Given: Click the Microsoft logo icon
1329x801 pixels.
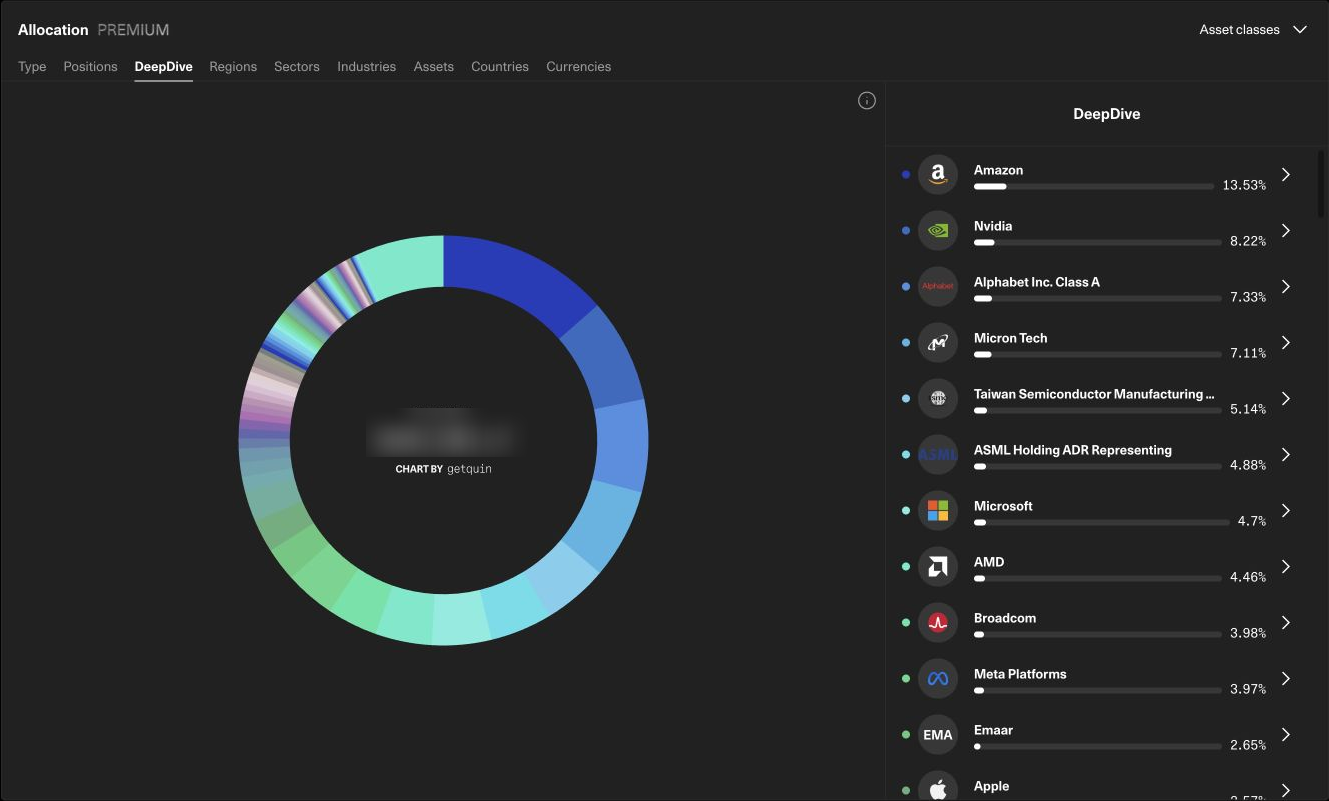Looking at the screenshot, I should point(938,511).
